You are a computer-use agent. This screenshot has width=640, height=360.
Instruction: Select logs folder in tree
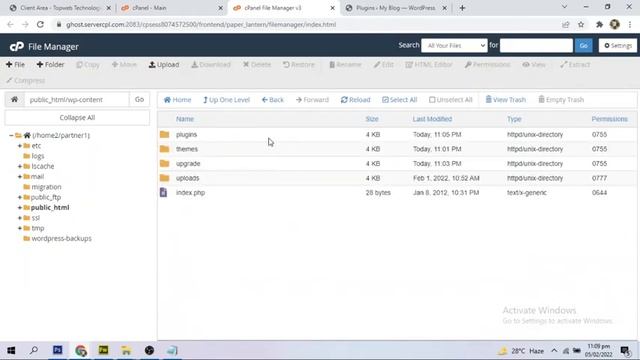click(x=38, y=156)
